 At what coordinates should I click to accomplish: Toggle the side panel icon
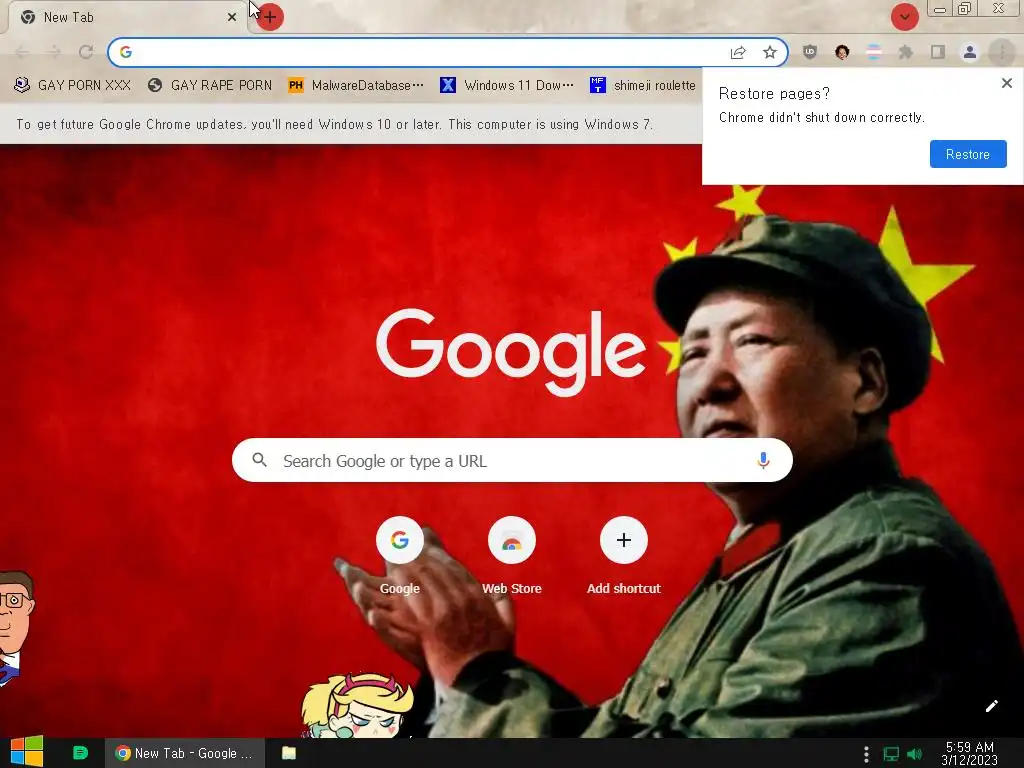click(x=938, y=52)
